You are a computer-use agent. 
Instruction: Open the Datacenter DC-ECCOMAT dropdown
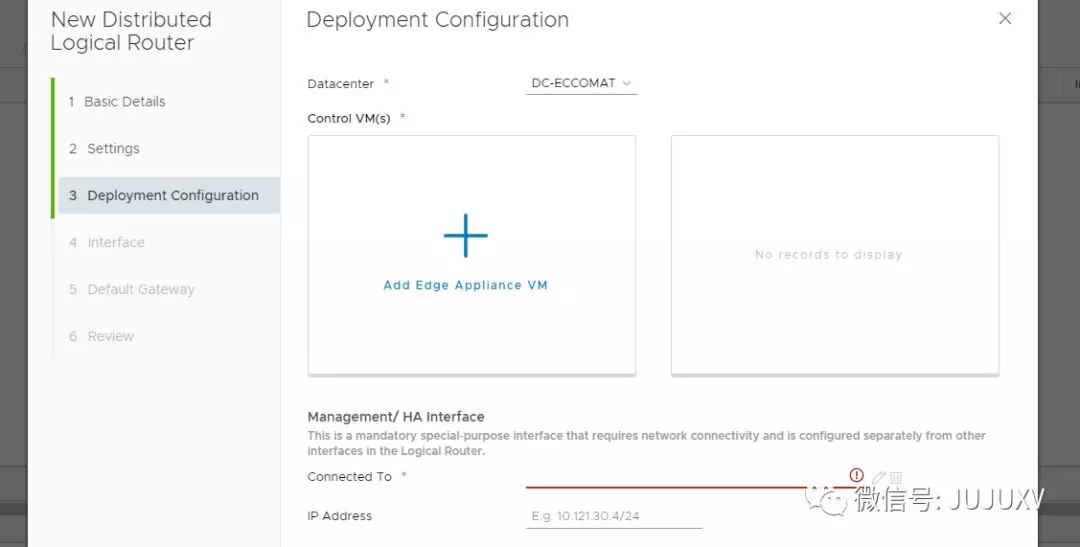581,83
